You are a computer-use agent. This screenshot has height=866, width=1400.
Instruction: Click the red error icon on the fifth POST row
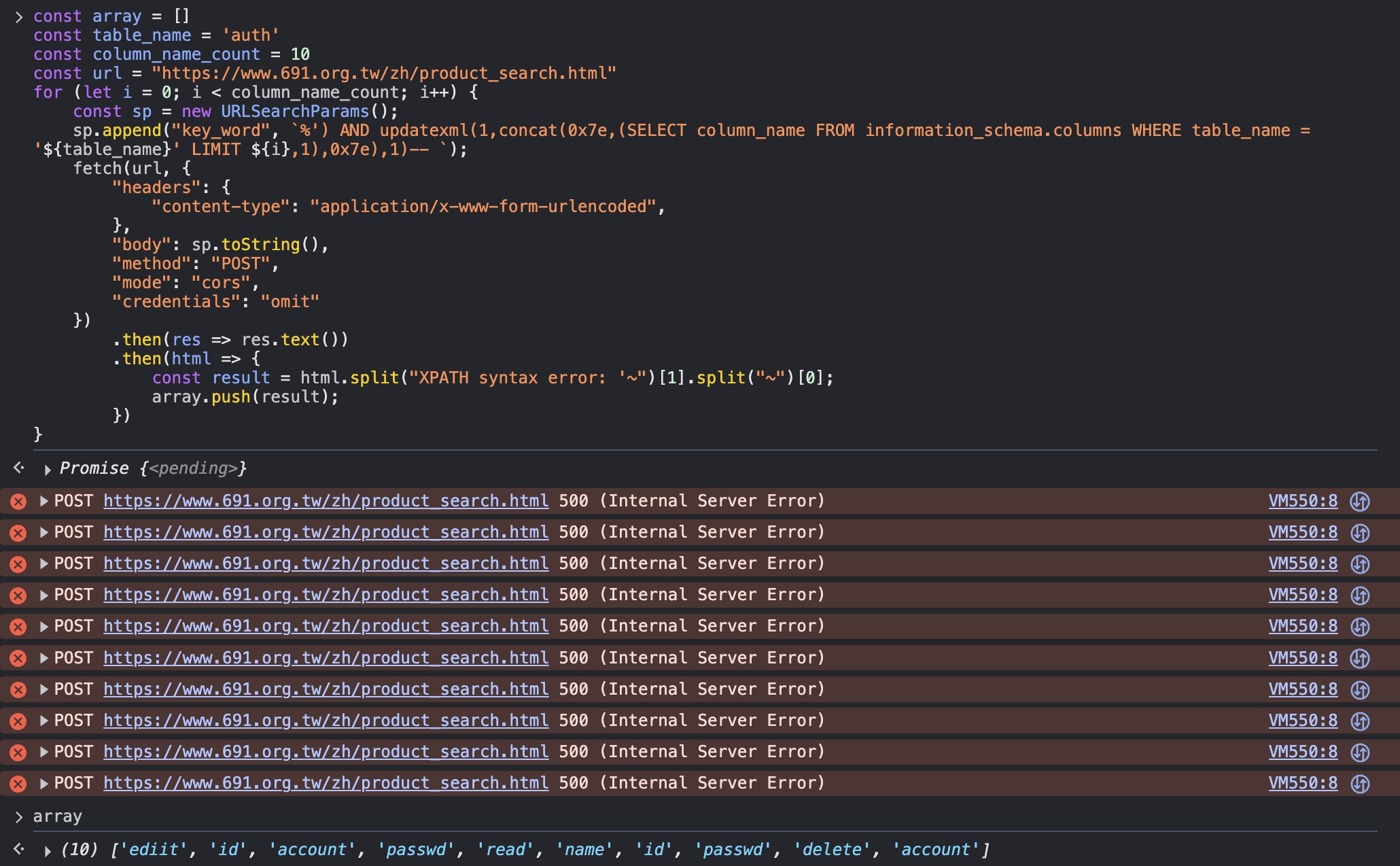[x=18, y=627]
